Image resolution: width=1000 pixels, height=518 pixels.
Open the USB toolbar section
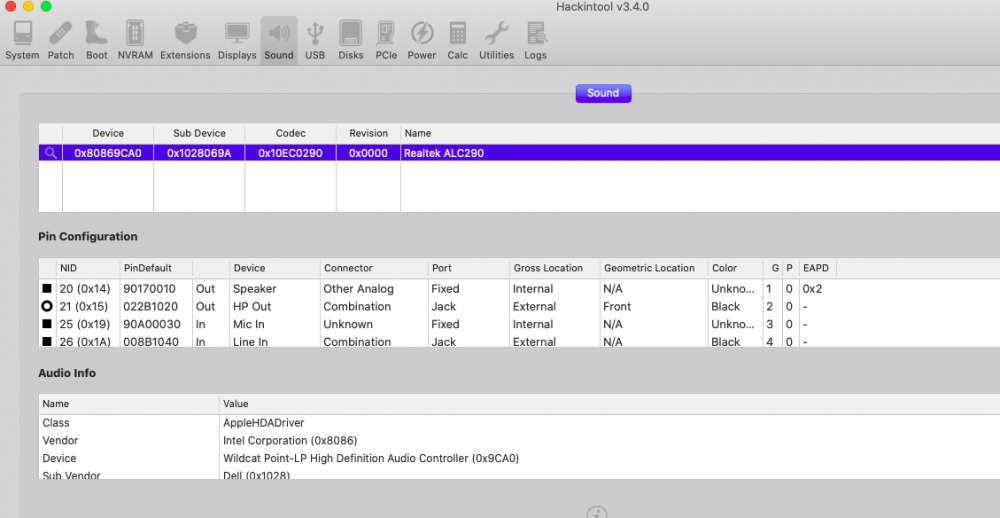(315, 40)
